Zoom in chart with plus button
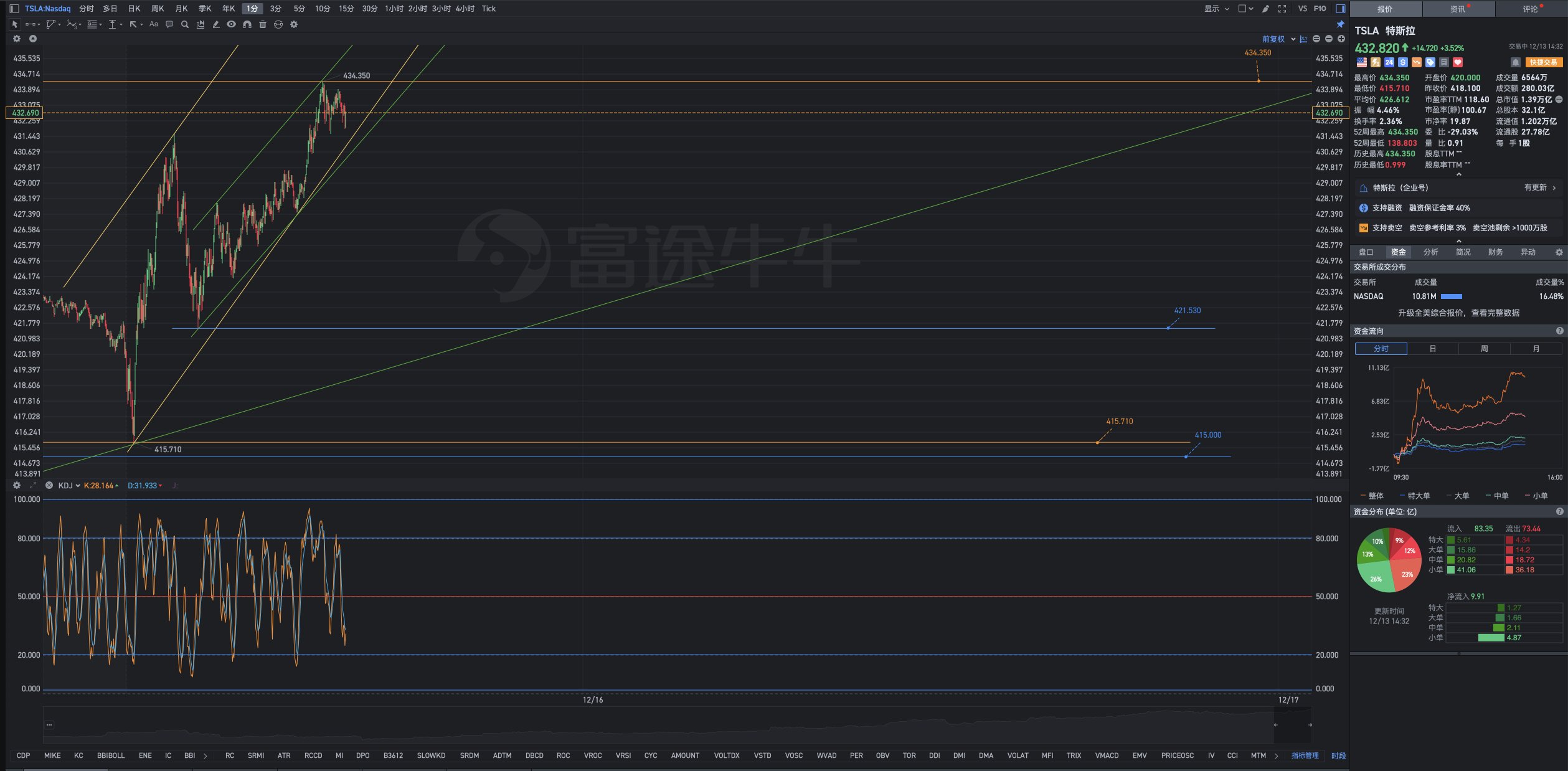 click(1341, 39)
